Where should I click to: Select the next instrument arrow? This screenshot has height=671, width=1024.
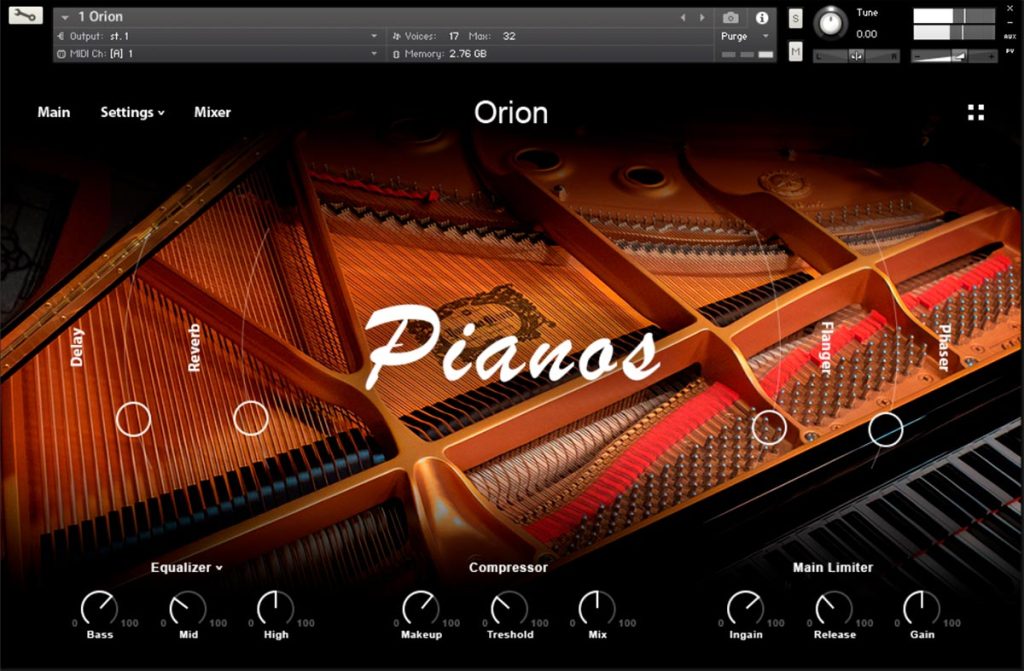(x=702, y=18)
